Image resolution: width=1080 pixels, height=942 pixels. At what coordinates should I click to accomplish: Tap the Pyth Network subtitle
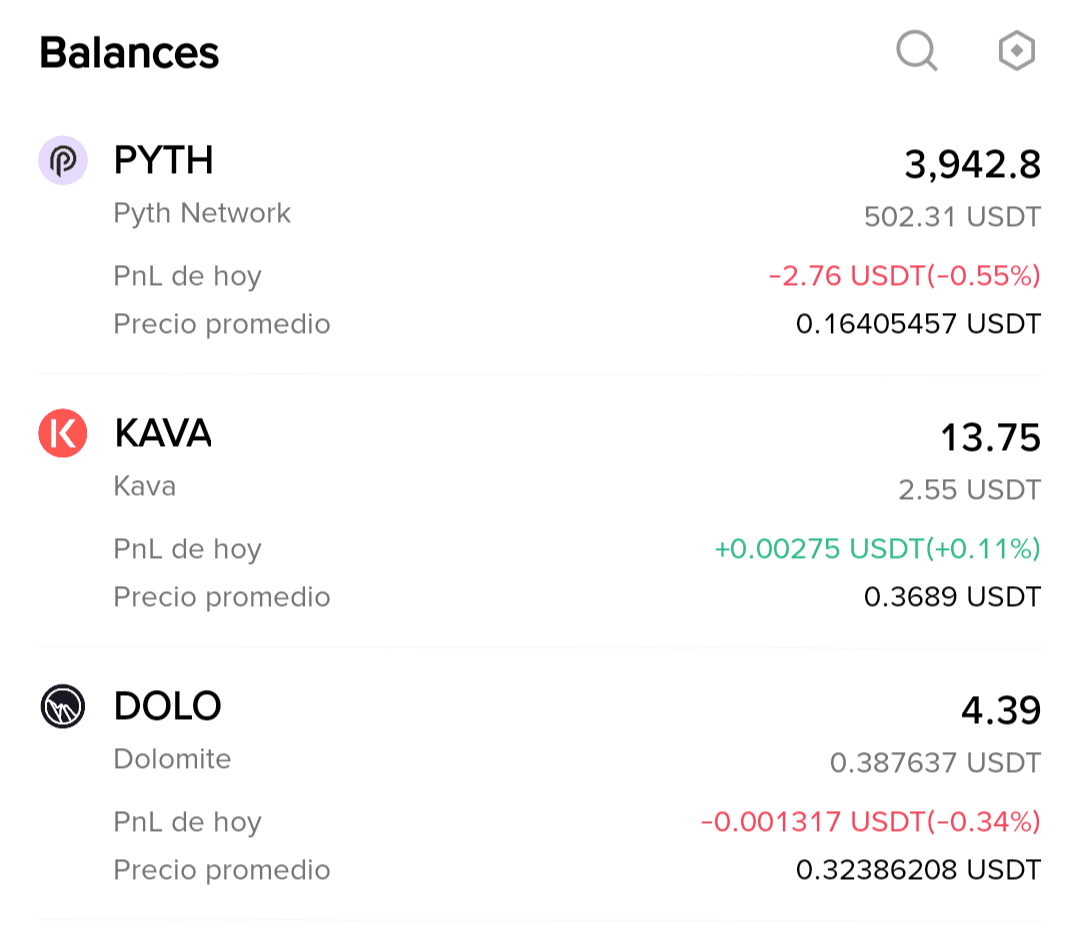click(202, 213)
